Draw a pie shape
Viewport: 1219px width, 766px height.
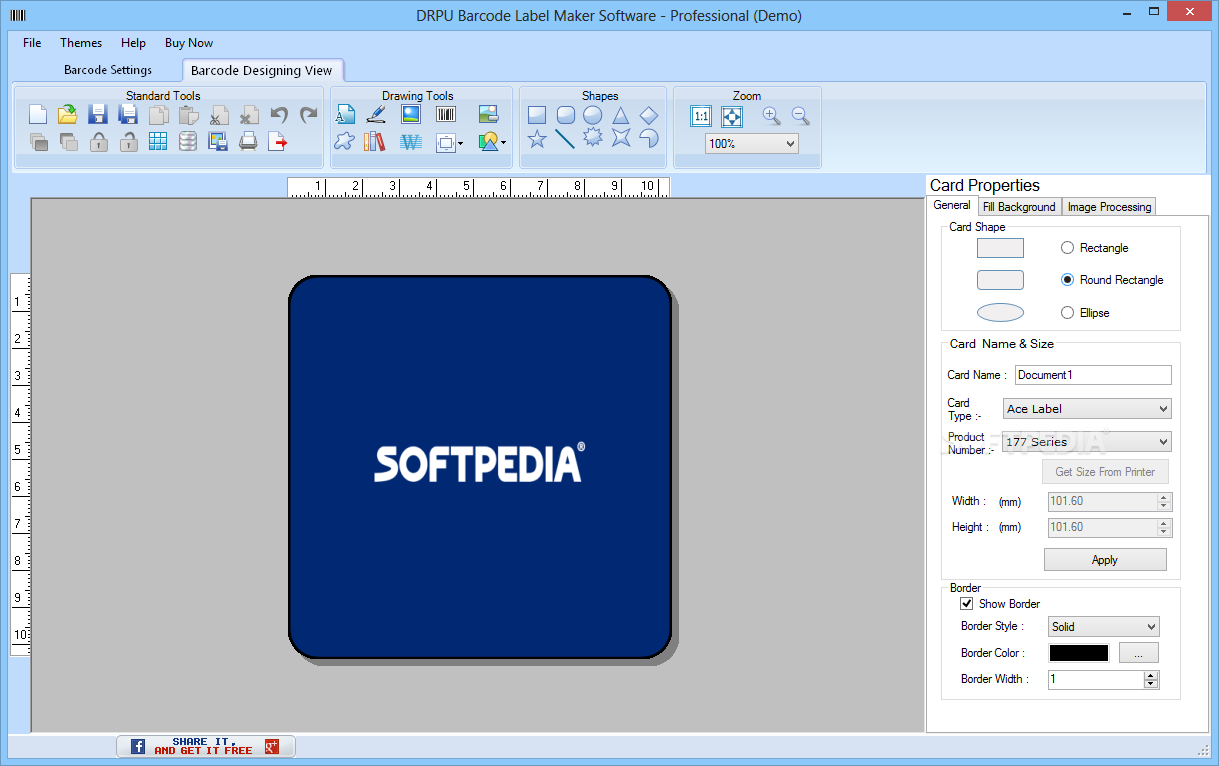pos(649,138)
